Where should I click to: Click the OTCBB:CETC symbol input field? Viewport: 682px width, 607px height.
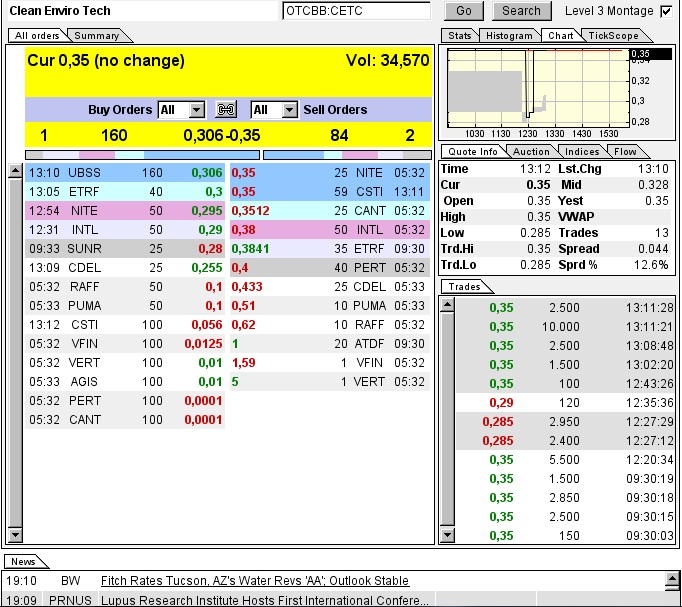pyautogui.click(x=355, y=11)
